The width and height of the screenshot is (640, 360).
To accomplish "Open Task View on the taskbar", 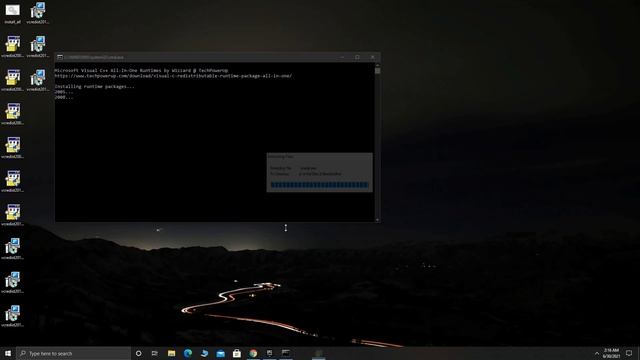I will coord(155,353).
